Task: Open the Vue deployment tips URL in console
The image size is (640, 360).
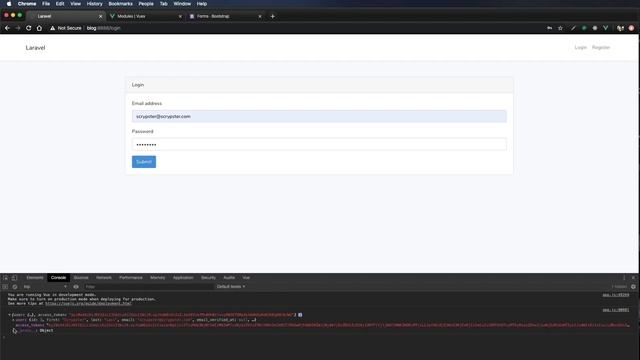Action: click(88, 304)
